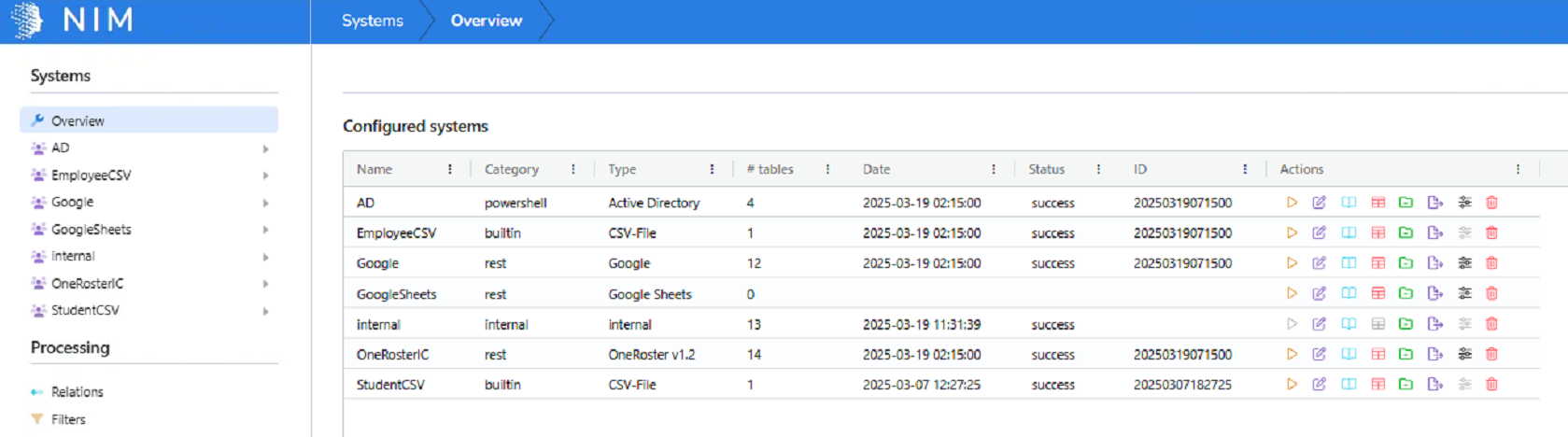This screenshot has width=1568, height=437.
Task: Click green folder icon for Google
Action: [x=1406, y=263]
